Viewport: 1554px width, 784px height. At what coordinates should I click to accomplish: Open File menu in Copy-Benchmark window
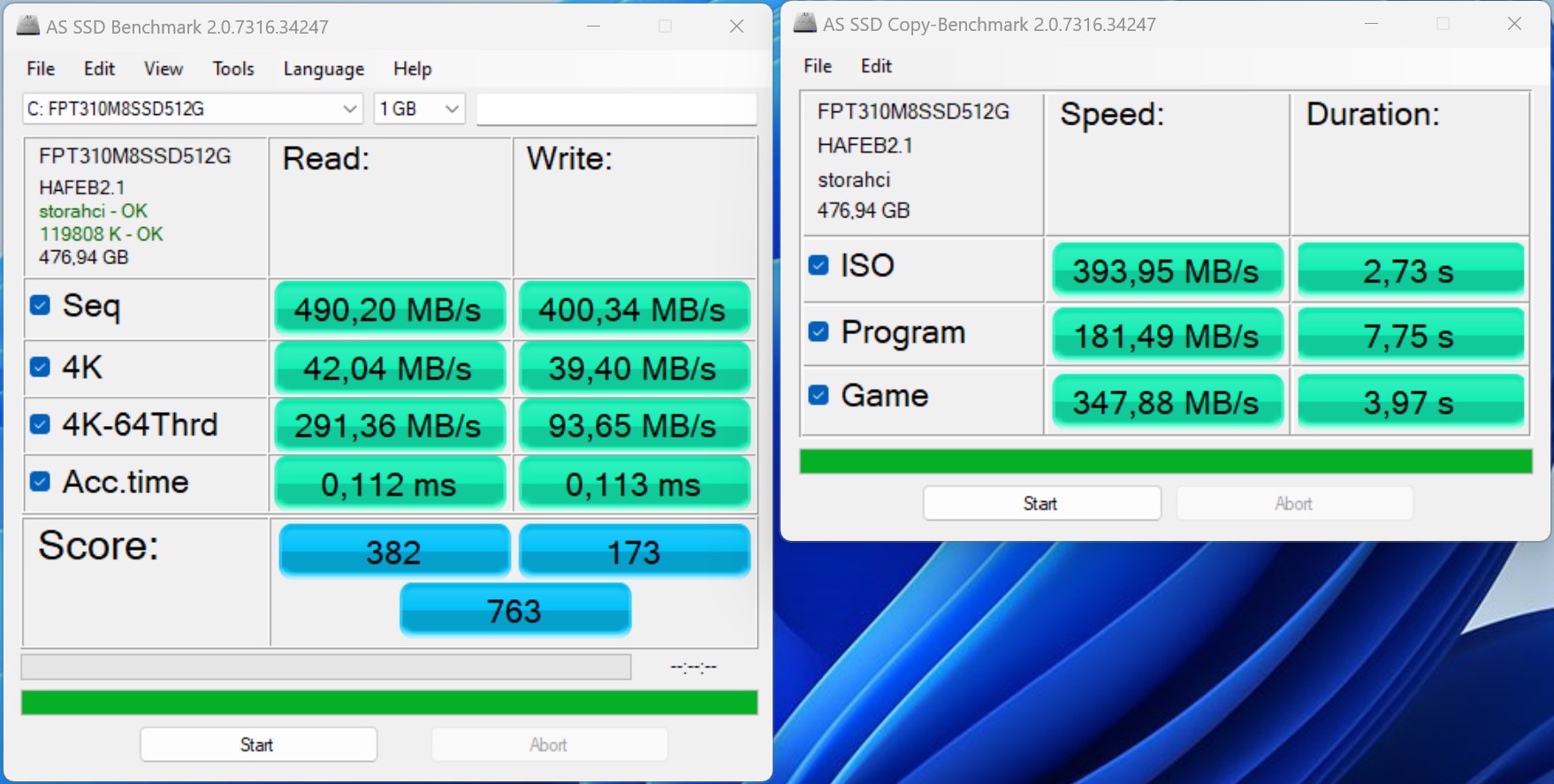click(818, 66)
